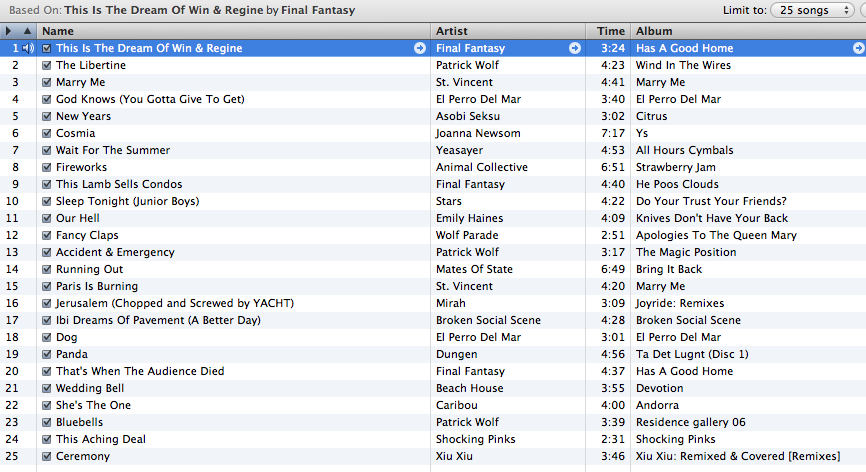This screenshot has width=866, height=472.
Task: Click album Apologies To The Queen Mary
Action: pos(716,235)
